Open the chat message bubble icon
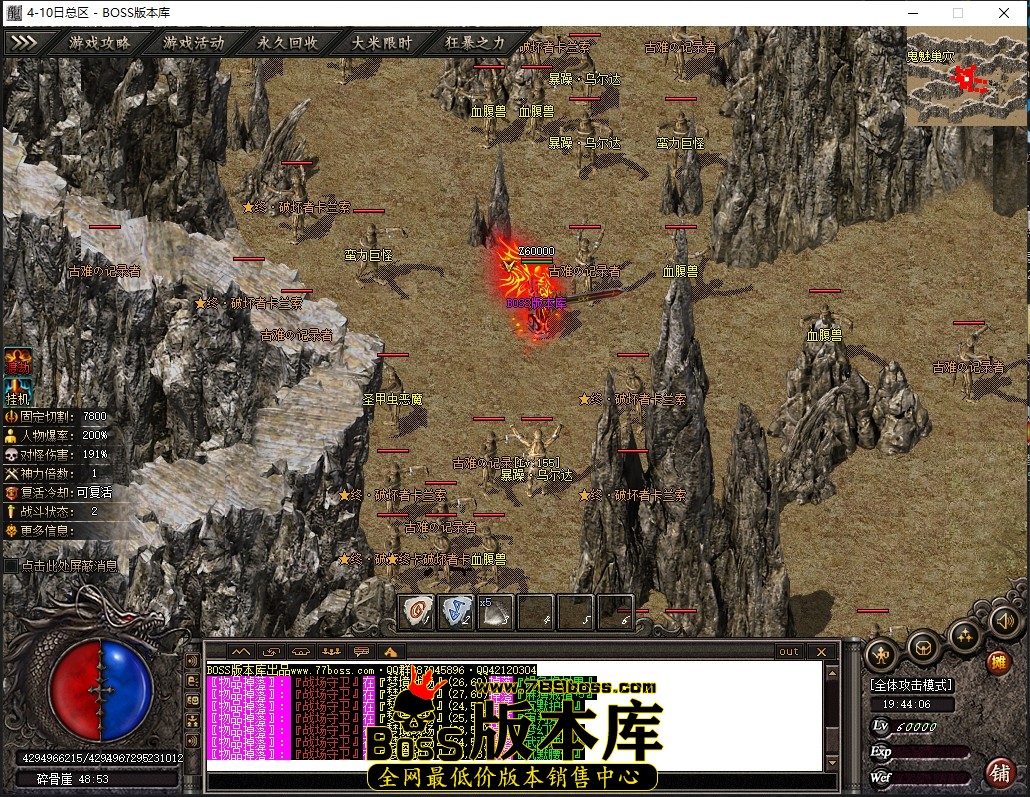This screenshot has height=797, width=1030. pos(361,652)
